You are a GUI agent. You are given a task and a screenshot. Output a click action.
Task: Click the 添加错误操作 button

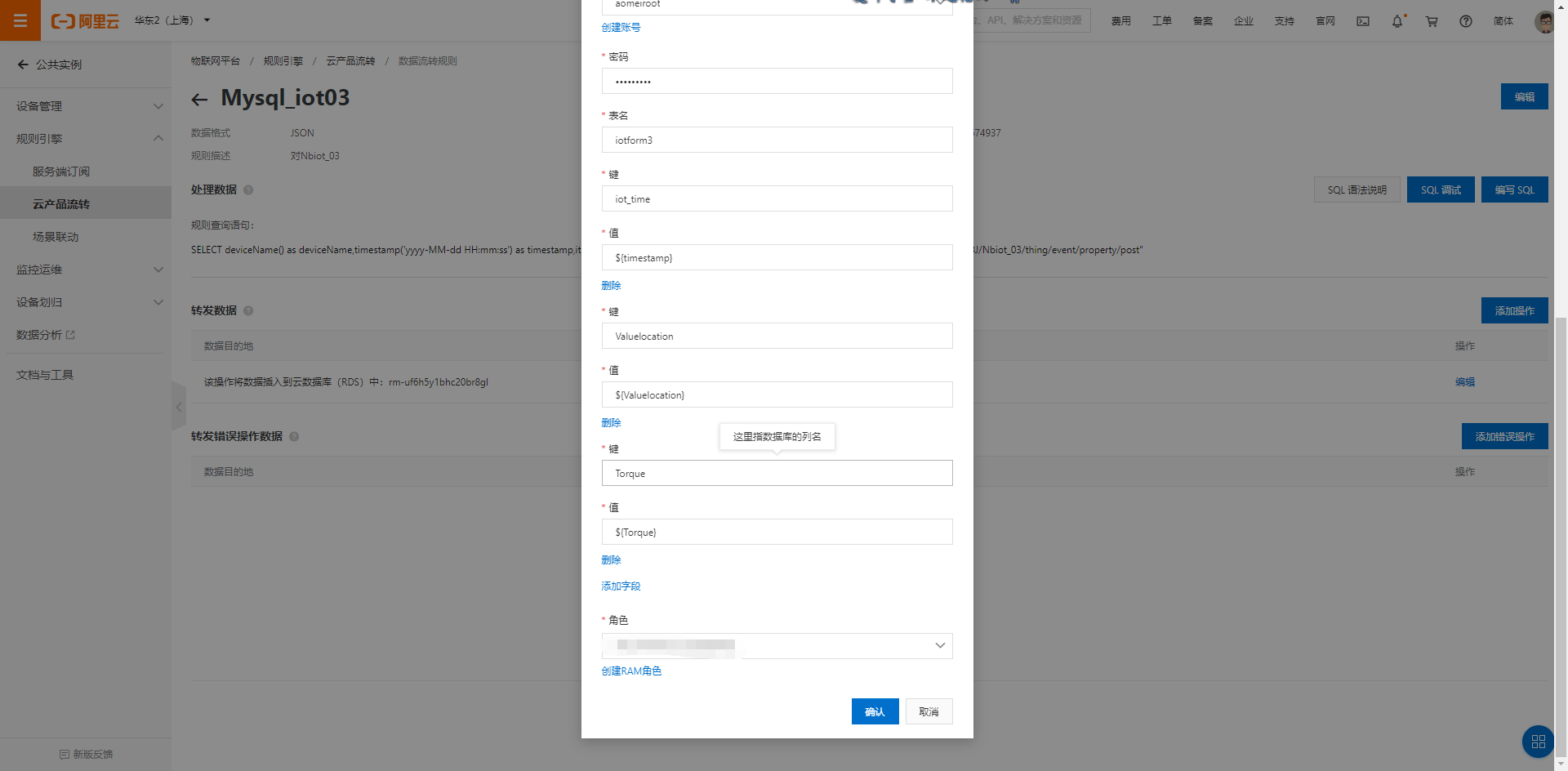pos(1504,436)
